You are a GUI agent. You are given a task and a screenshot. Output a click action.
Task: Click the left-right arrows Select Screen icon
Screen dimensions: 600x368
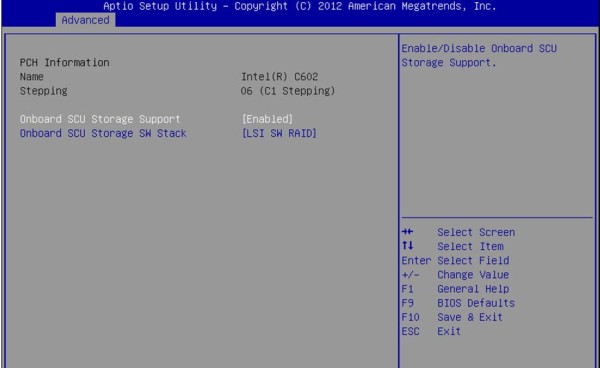(x=408, y=231)
